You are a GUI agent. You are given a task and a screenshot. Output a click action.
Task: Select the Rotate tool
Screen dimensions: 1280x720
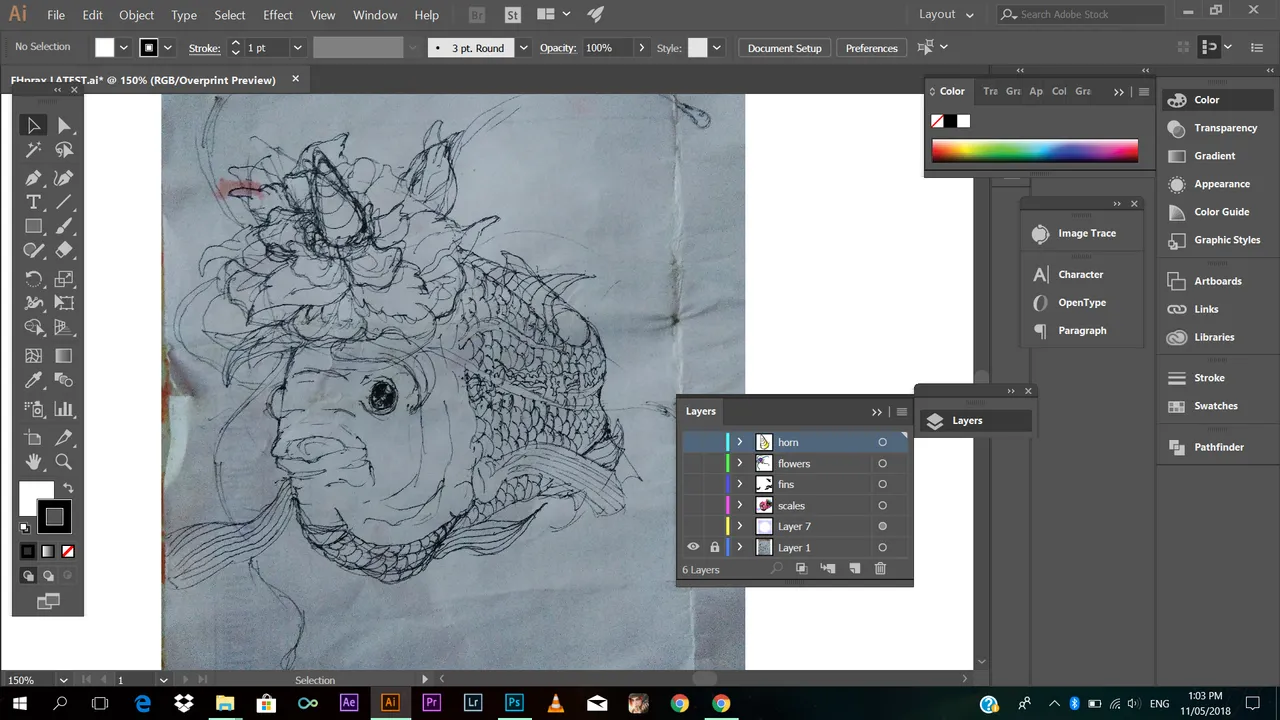pos(33,279)
